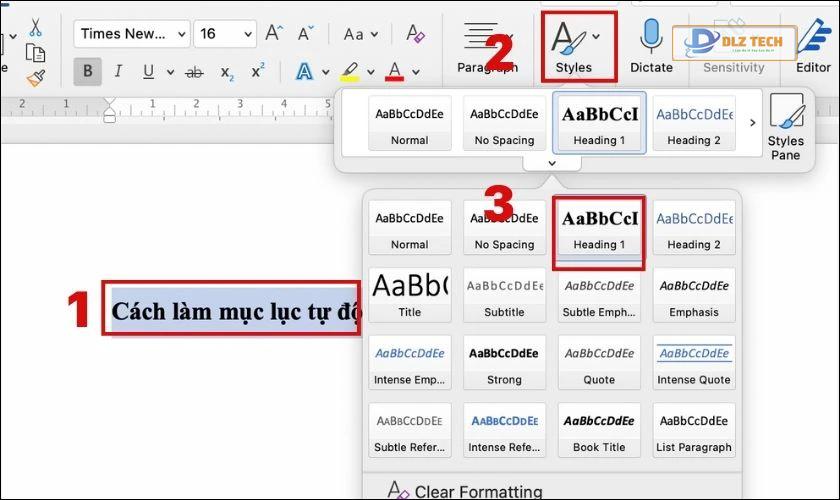Select Normal style in ribbon gallery
840x500 pixels.
click(x=409, y=123)
